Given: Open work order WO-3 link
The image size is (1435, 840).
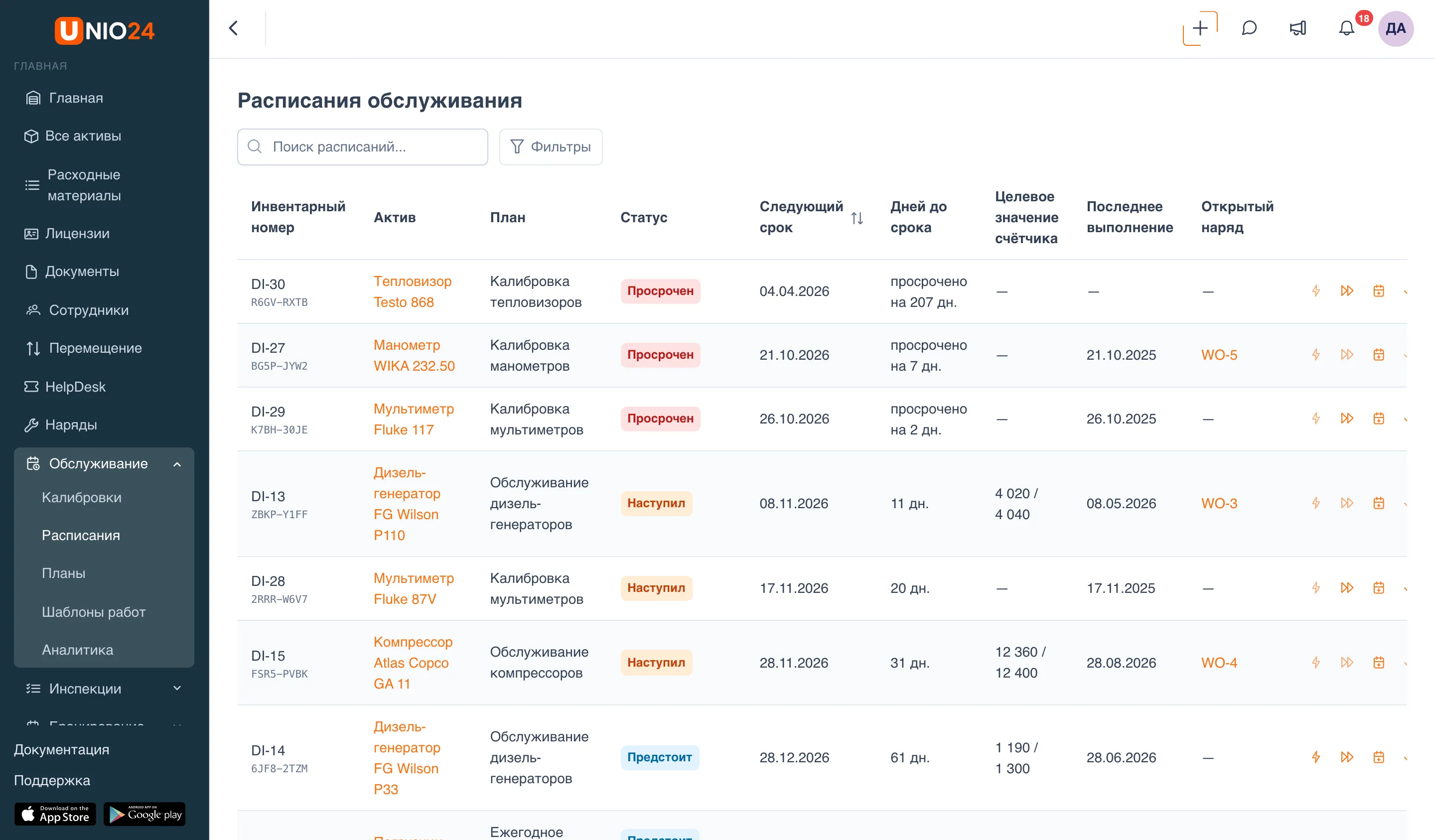Looking at the screenshot, I should (1219, 503).
